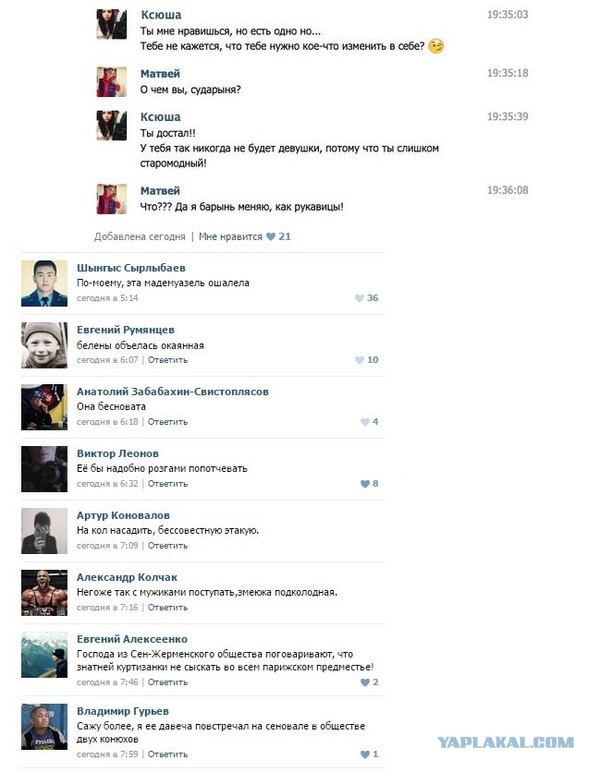Like Анатолий Забабахин-Свистоплясов's comment heart

coord(365,422)
